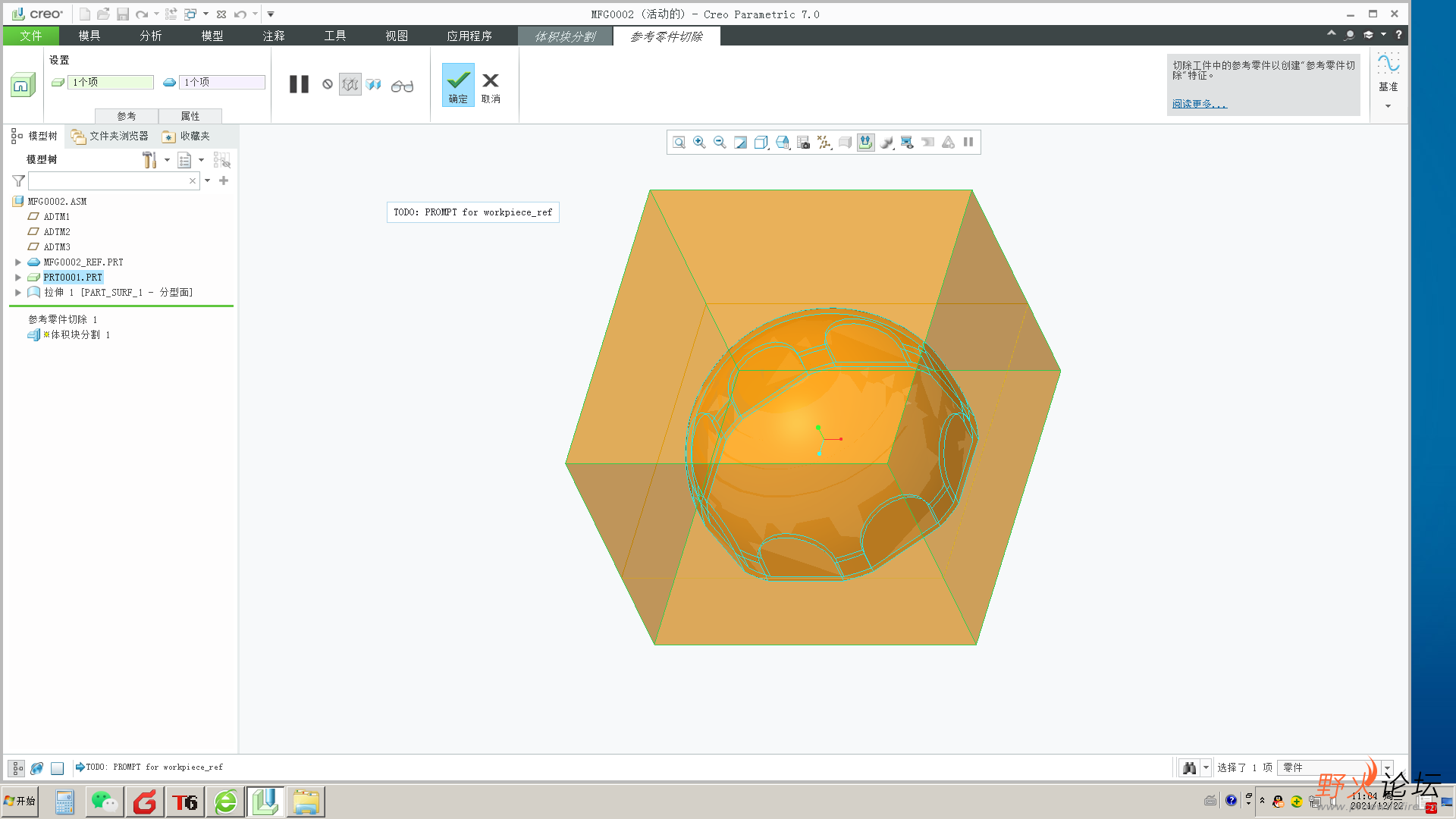This screenshot has width=1456, height=819.
Task: Select the 收藏夹 navigator tab
Action: (187, 136)
